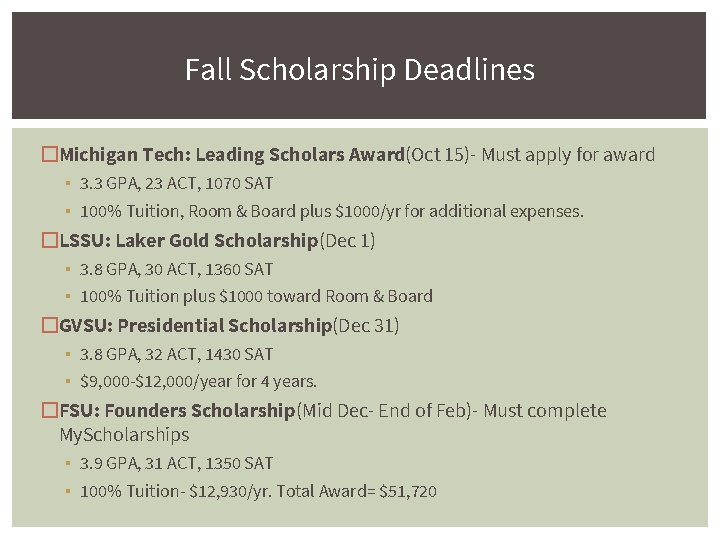Select the 3.8 GPA, 32 ACT, 1430 SAT line
720x540 pixels.
176,354
